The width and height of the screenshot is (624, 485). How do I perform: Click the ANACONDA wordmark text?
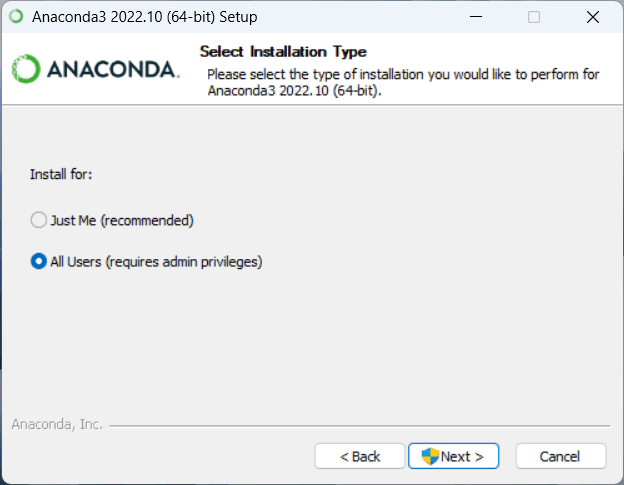coord(113,70)
